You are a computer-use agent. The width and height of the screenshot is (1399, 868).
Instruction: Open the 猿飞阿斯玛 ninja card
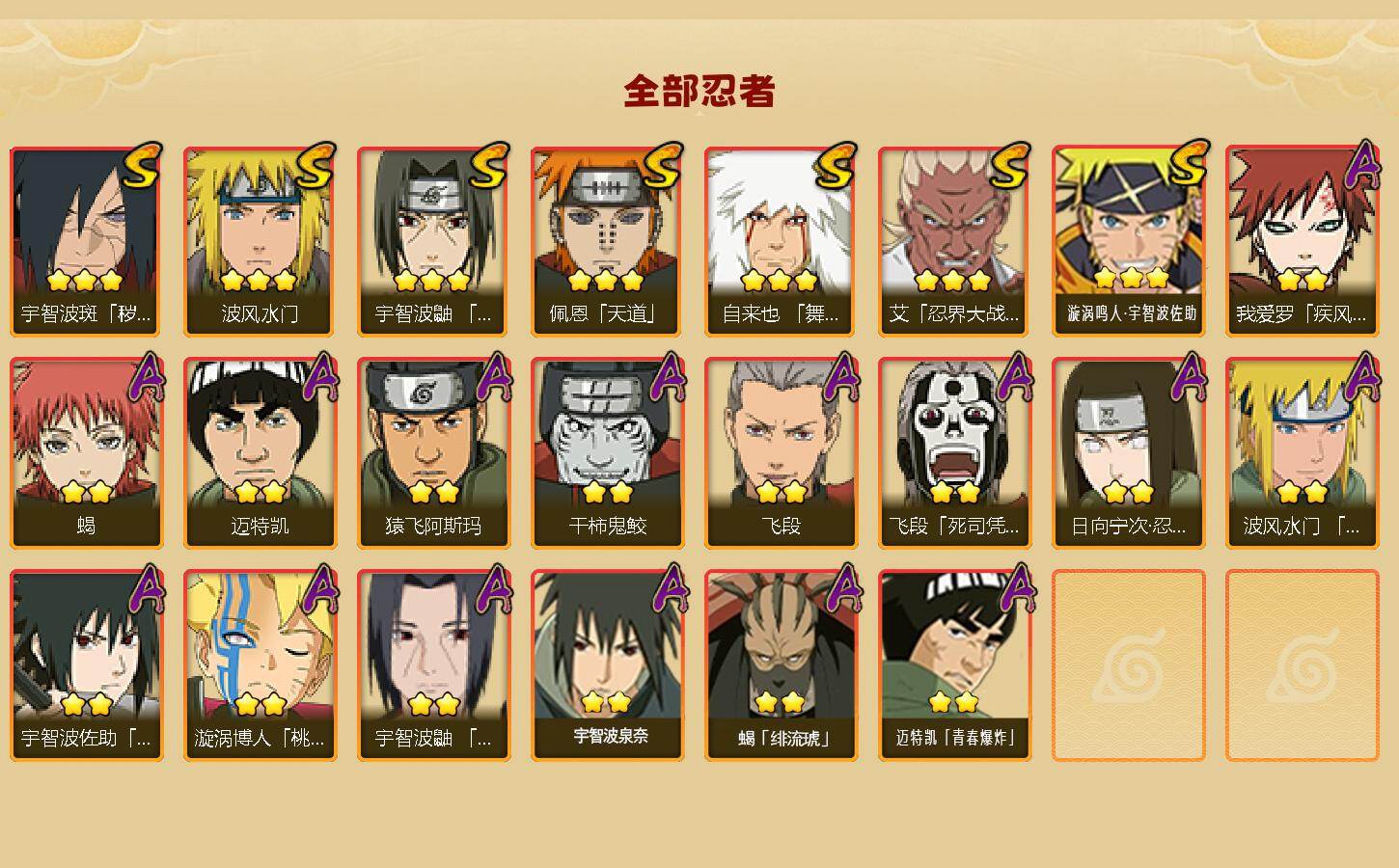(433, 453)
